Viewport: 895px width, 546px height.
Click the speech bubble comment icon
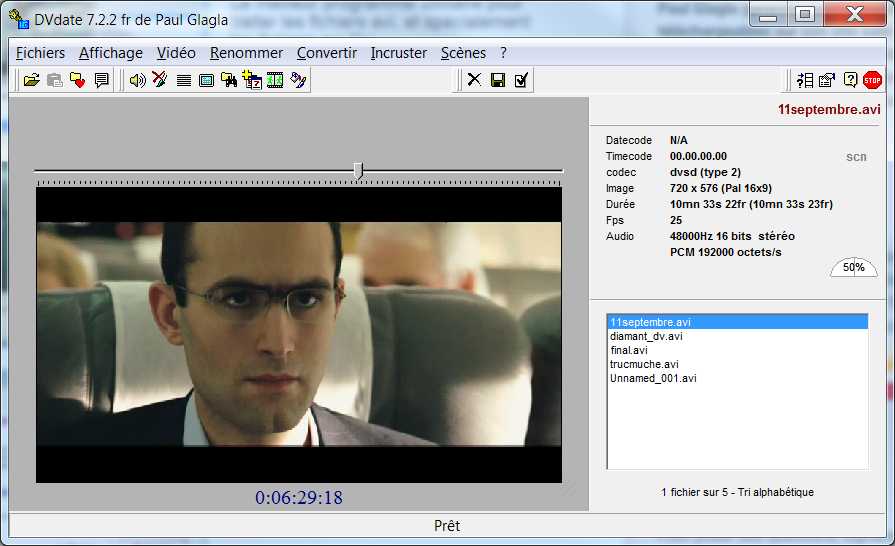[x=102, y=80]
